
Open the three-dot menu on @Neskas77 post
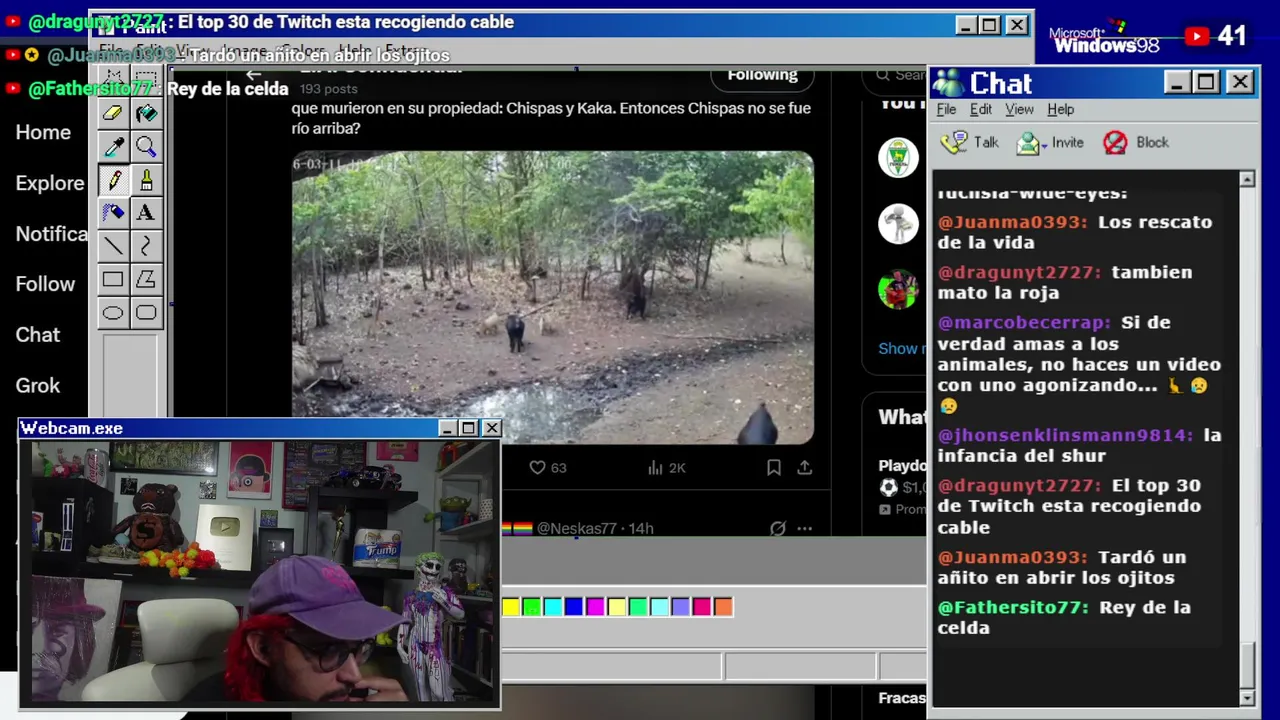click(x=804, y=528)
